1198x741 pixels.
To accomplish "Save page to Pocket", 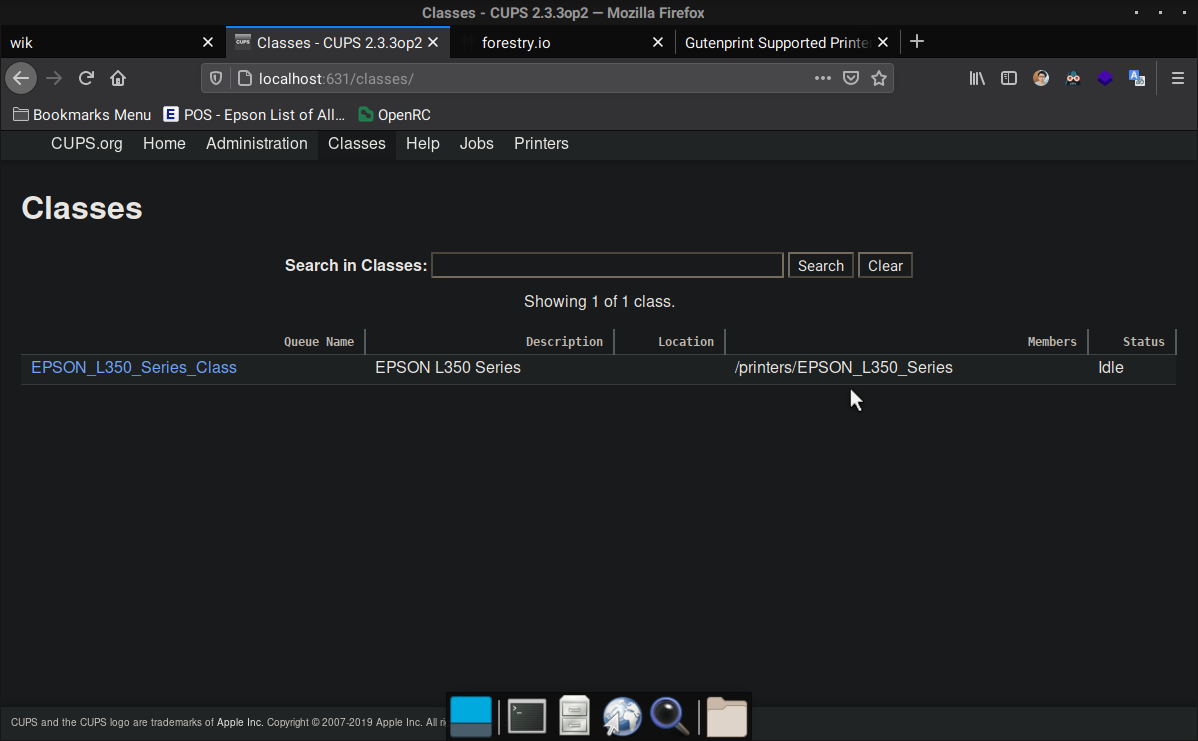I will [x=850, y=79].
